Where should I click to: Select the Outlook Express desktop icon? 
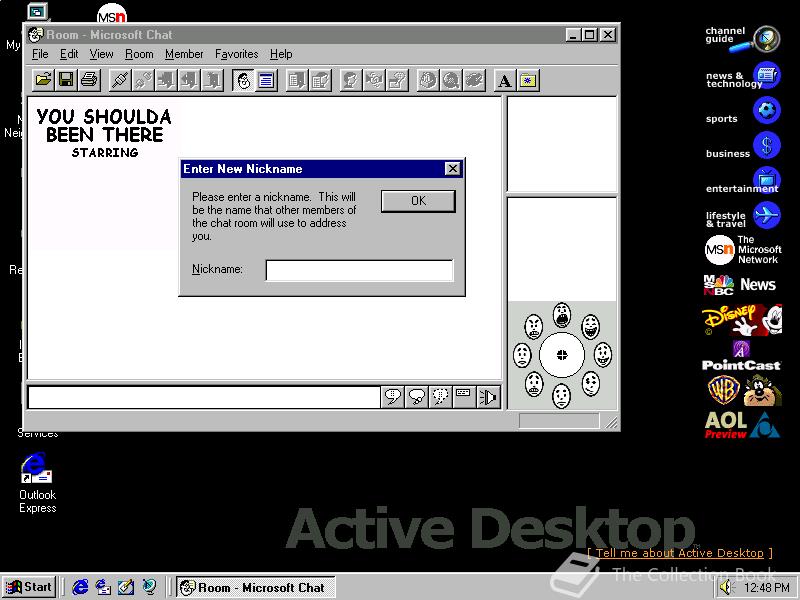coord(37,483)
